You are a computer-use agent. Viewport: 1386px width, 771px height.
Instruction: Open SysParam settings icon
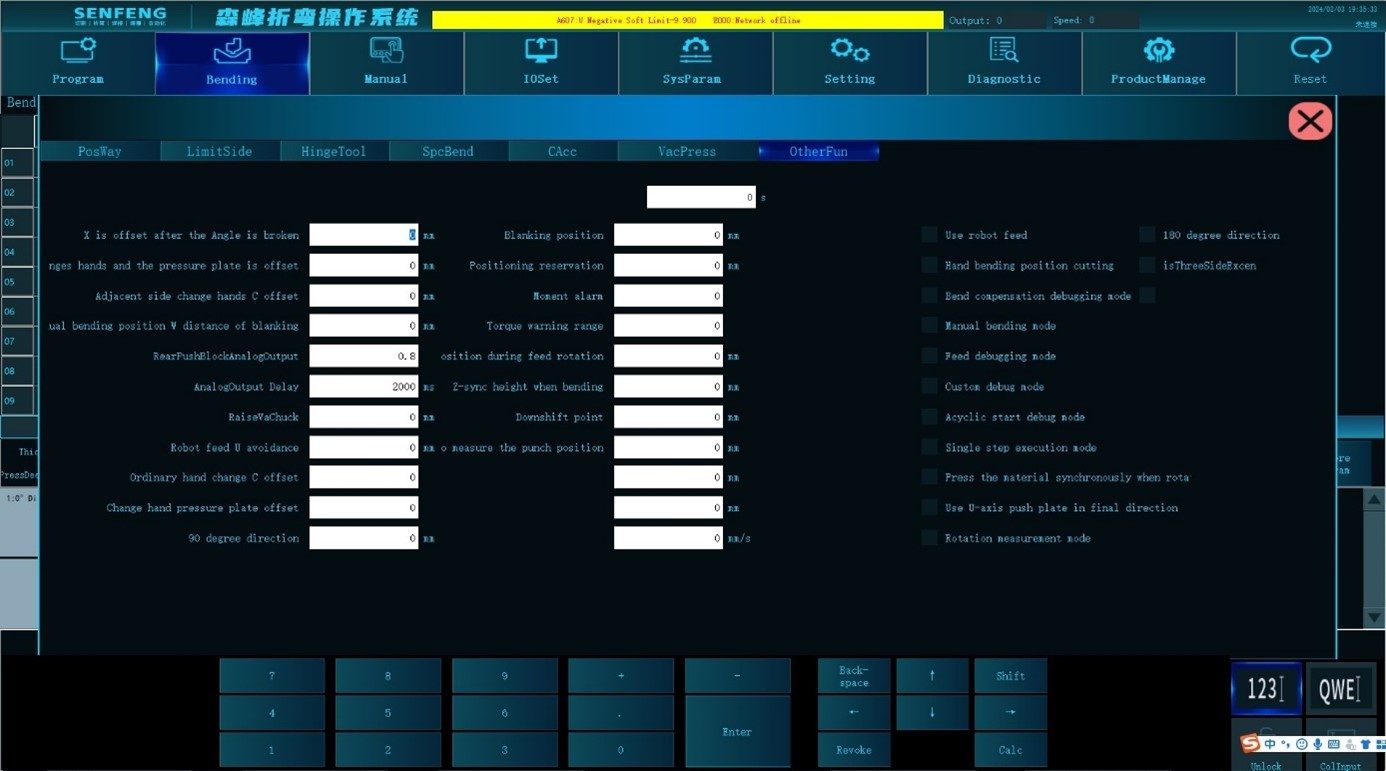[695, 50]
